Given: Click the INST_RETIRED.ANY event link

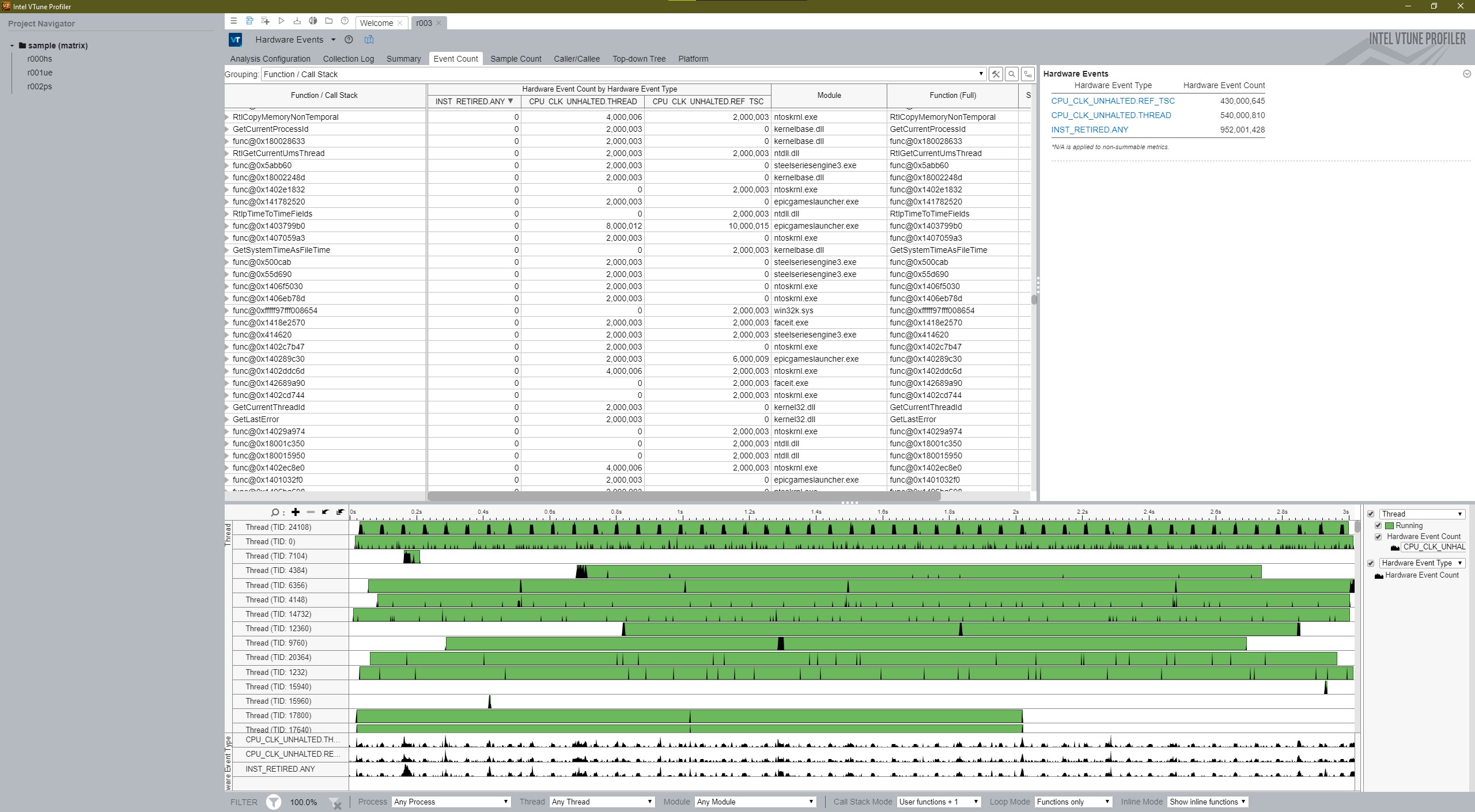Looking at the screenshot, I should pos(1089,130).
